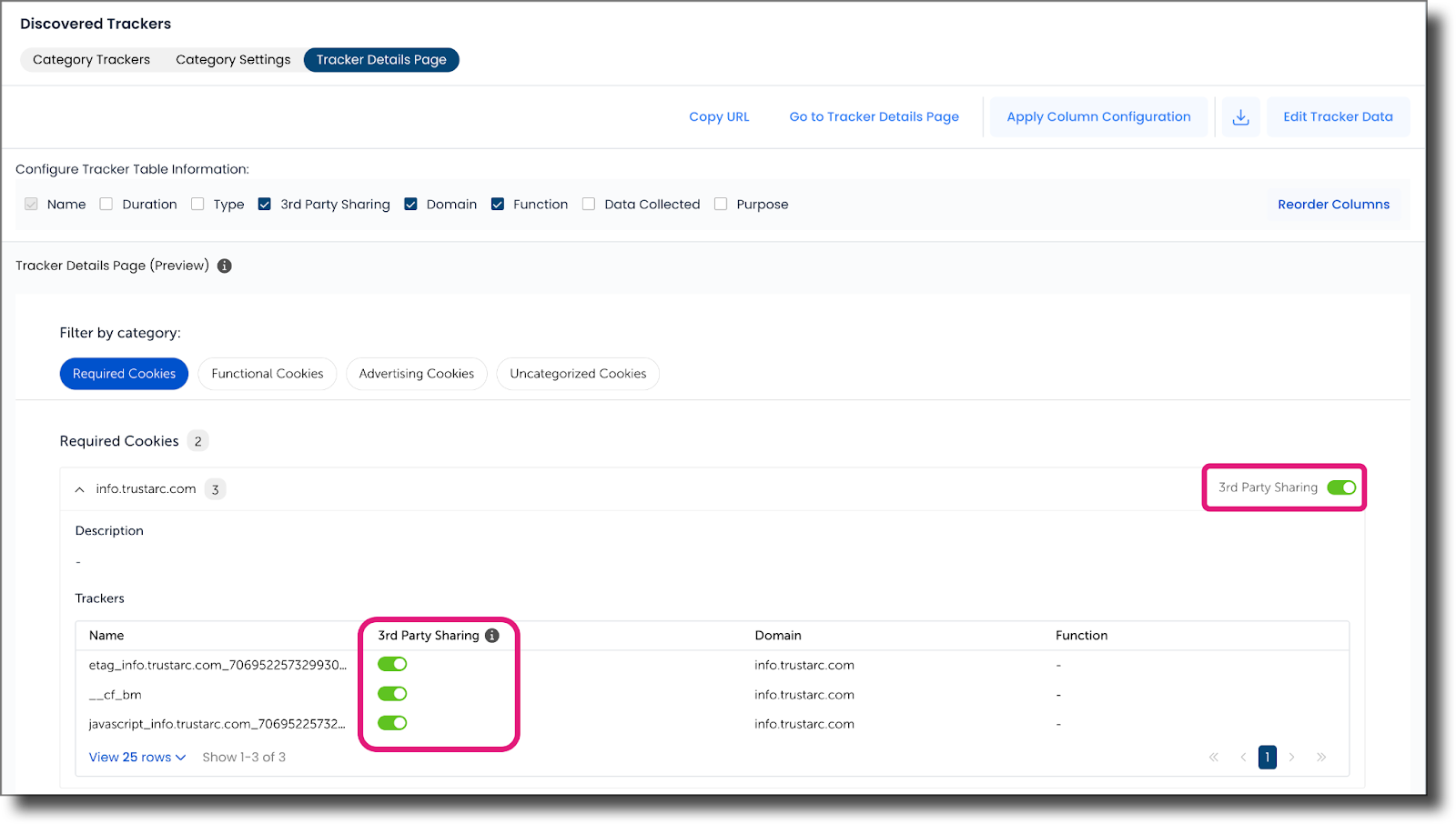This screenshot has width=1456, height=824.
Task: Enable the Duration column checkbox
Action: (106, 204)
